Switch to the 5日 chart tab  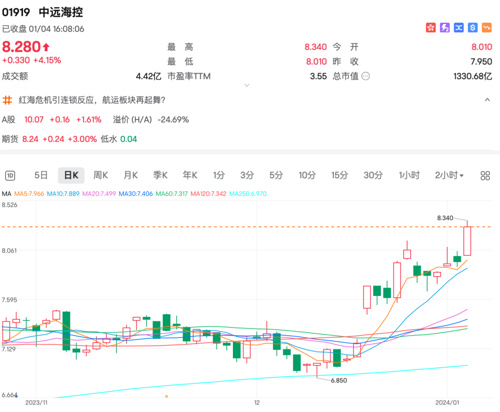[41, 175]
